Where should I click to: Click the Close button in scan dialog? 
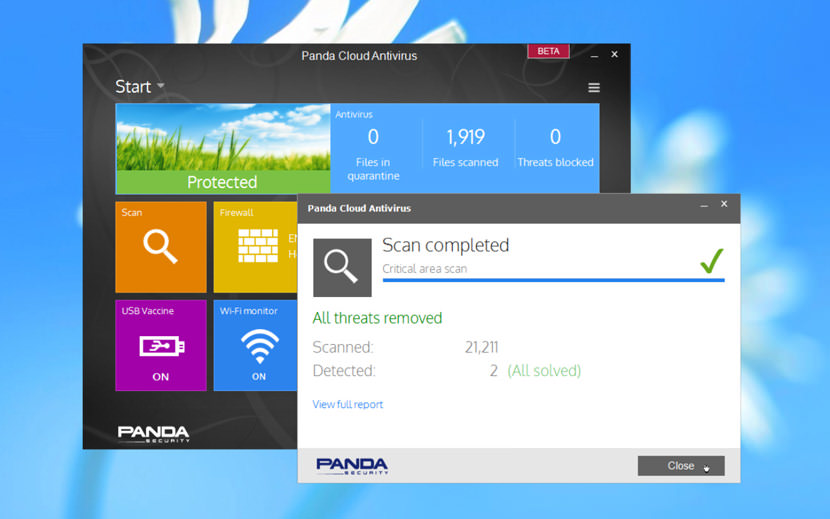(x=681, y=466)
